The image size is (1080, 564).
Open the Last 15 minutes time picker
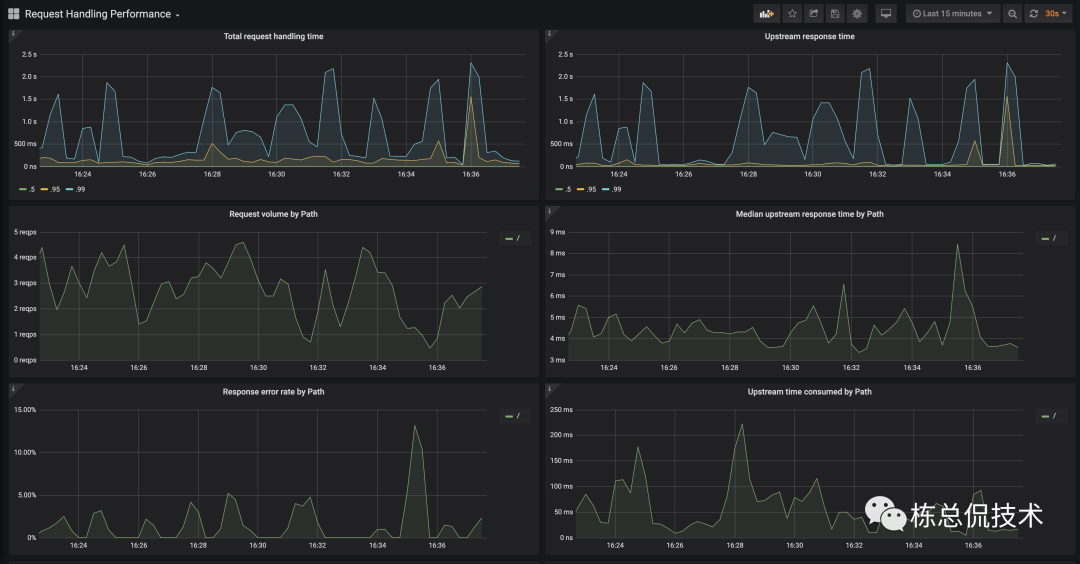[x=953, y=14]
